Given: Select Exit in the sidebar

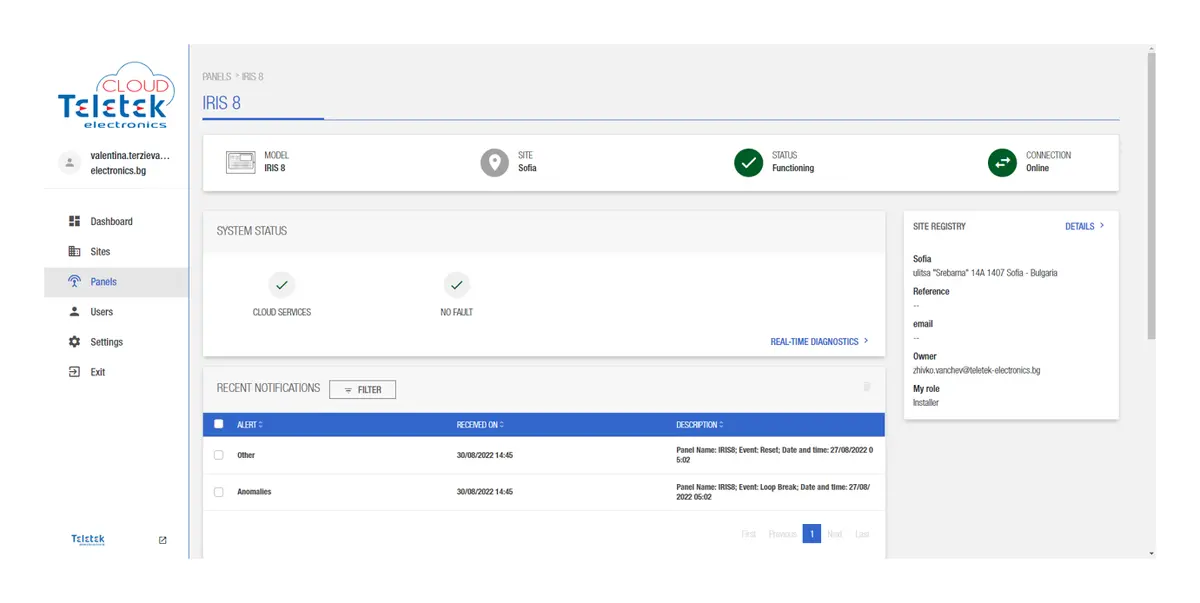Looking at the screenshot, I should point(116,372).
